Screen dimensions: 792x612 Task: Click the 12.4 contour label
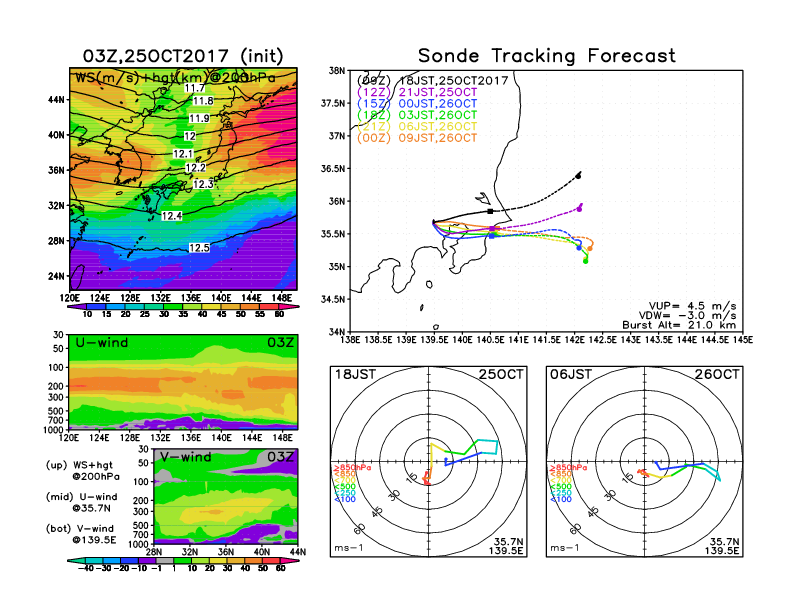172,216
